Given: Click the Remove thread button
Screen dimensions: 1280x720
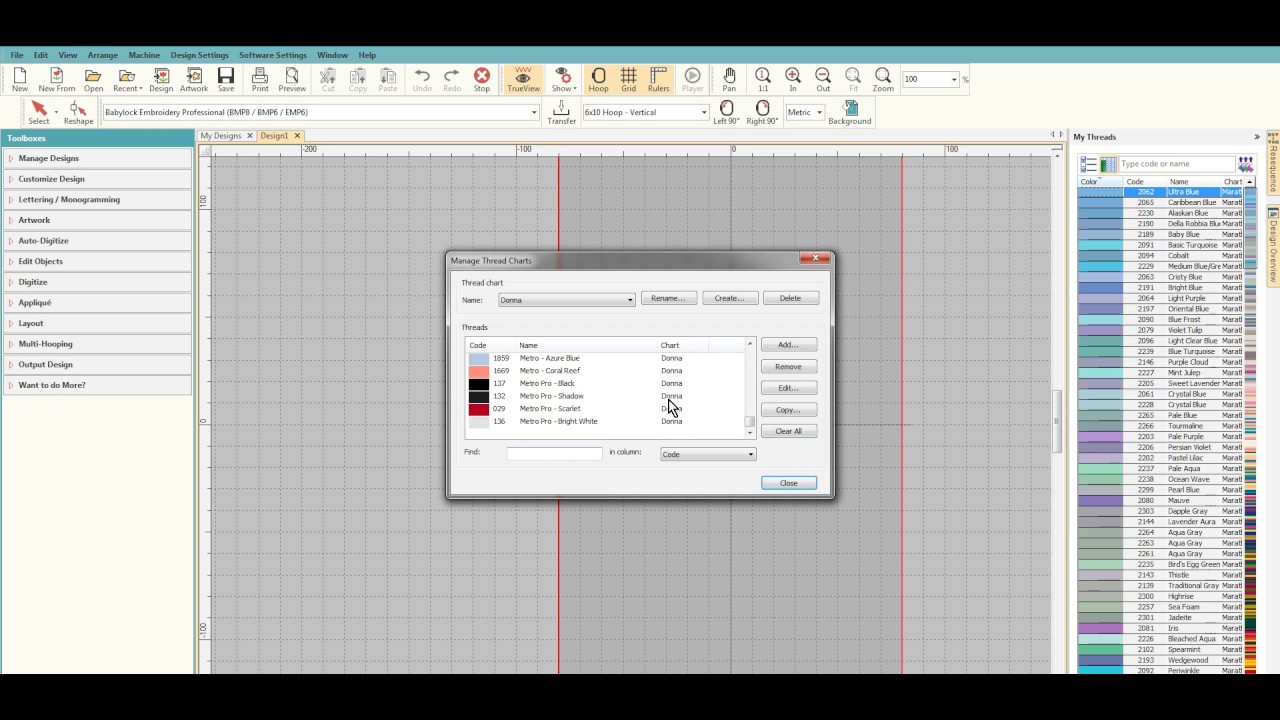Looking at the screenshot, I should click(788, 366).
